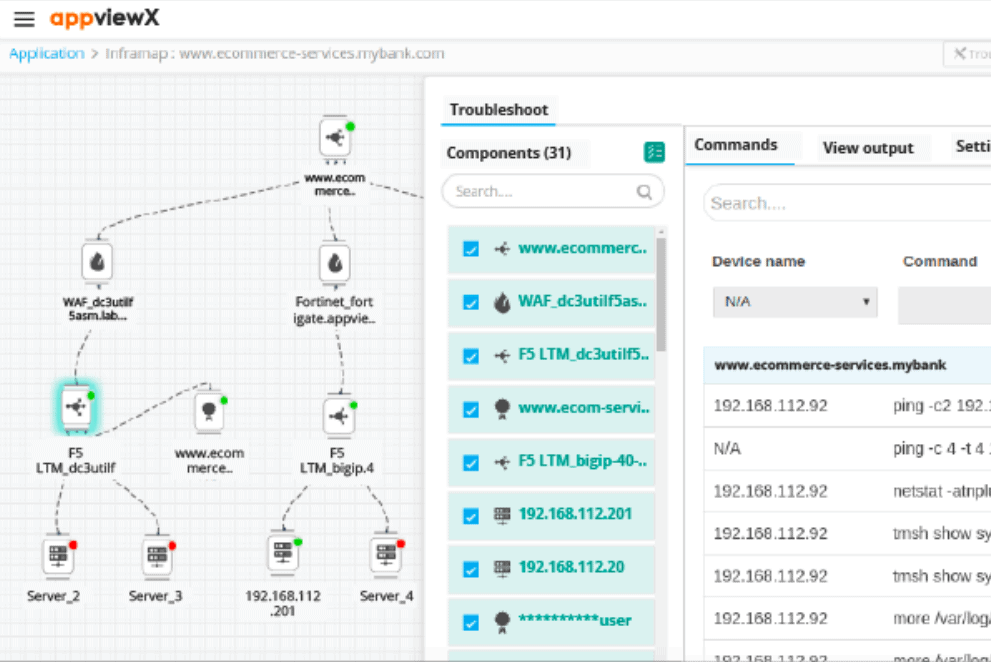Screen dimensions: 991x662
Task: Switch to the Commands tab
Action: [x=736, y=145]
